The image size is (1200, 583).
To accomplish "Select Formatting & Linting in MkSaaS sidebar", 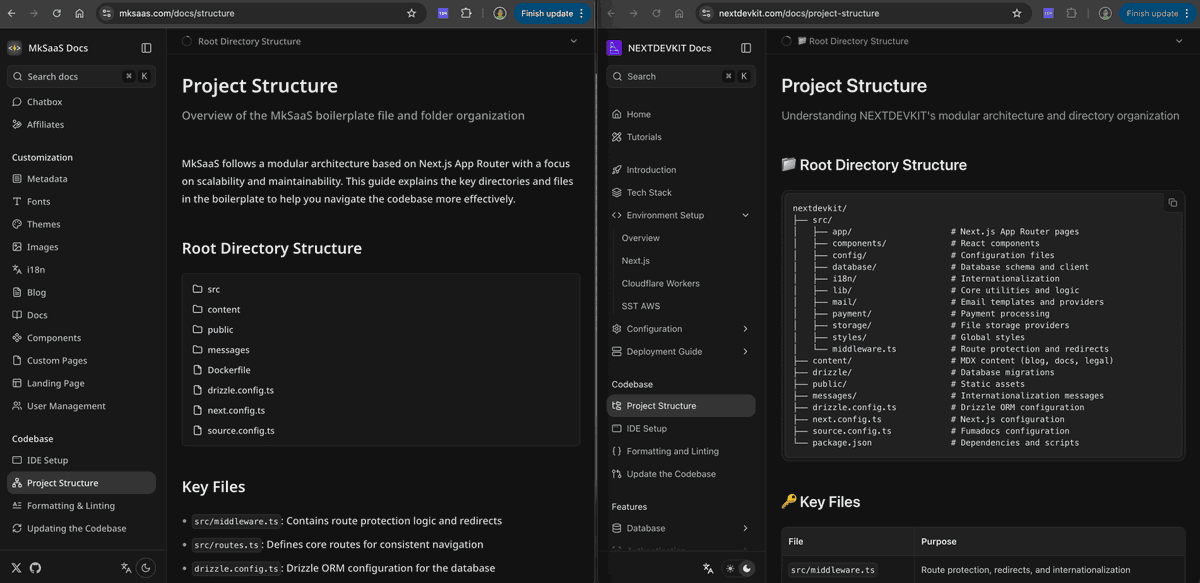I will point(81,506).
